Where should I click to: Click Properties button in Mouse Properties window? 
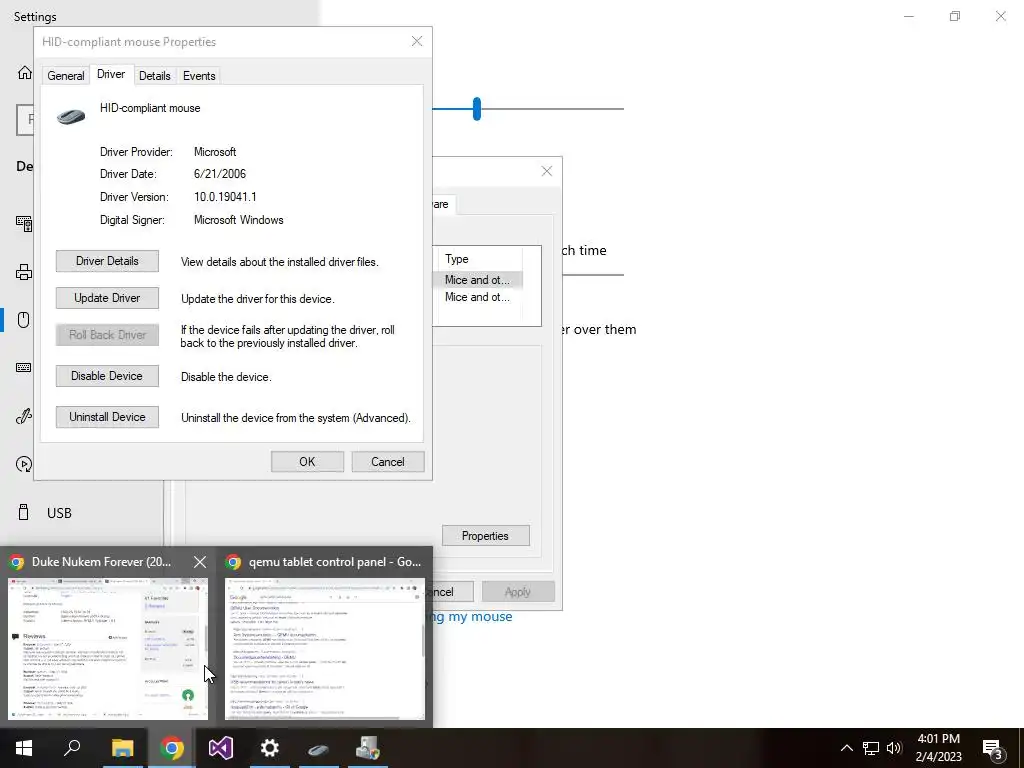(x=485, y=536)
